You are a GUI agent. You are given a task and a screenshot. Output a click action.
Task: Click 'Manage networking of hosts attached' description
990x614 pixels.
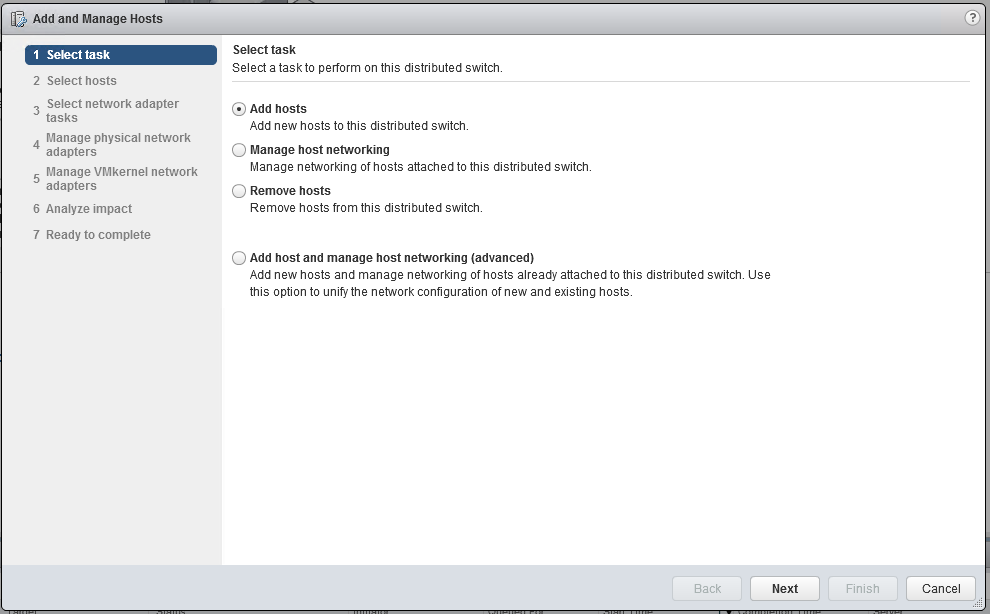(x=420, y=167)
